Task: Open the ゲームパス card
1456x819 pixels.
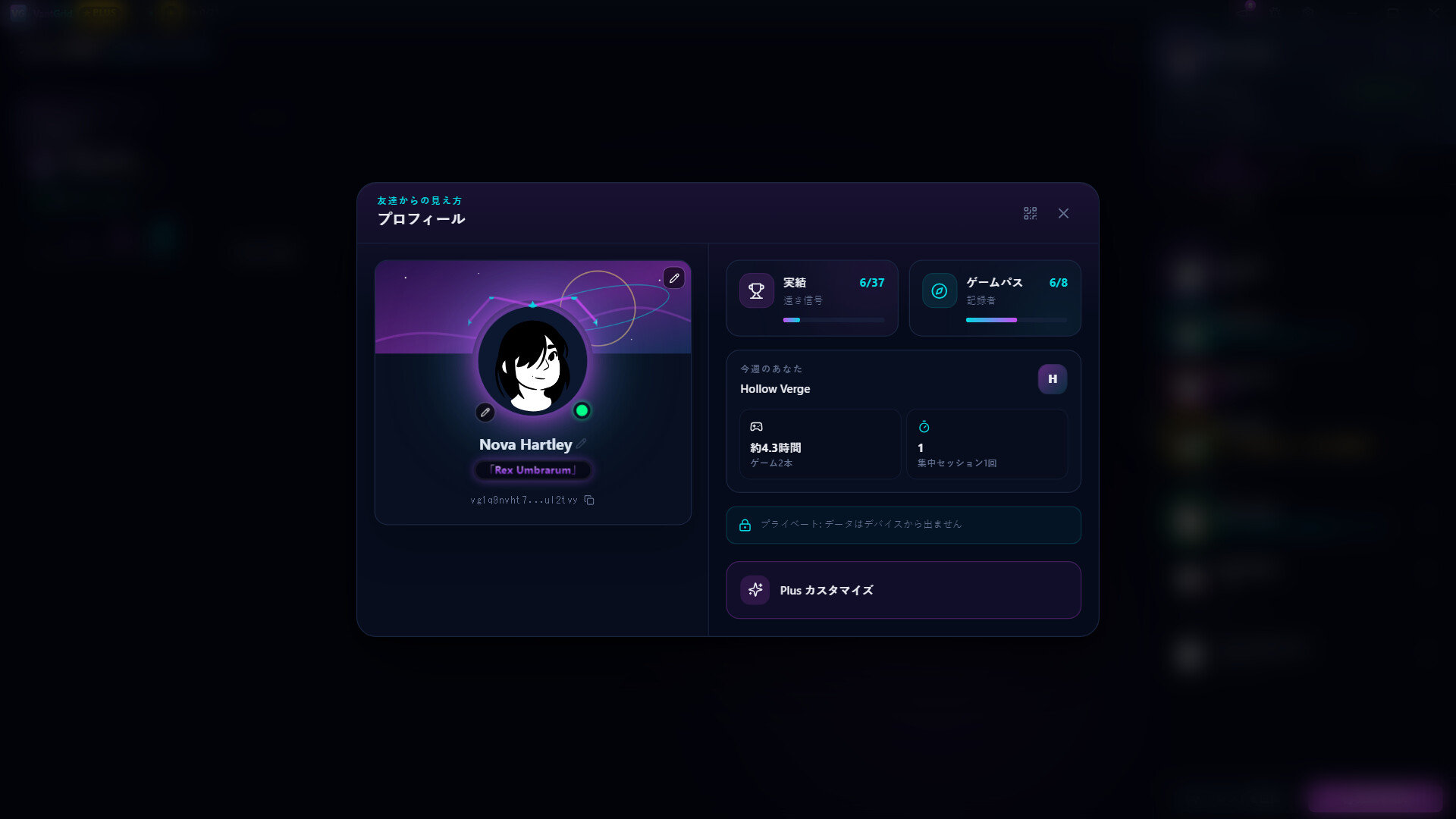Action: coord(995,298)
